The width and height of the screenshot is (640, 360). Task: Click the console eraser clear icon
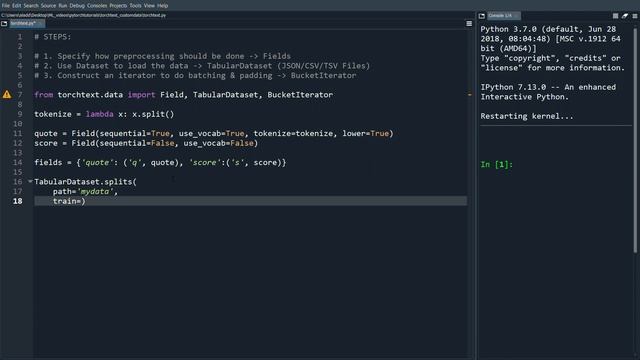625,16
